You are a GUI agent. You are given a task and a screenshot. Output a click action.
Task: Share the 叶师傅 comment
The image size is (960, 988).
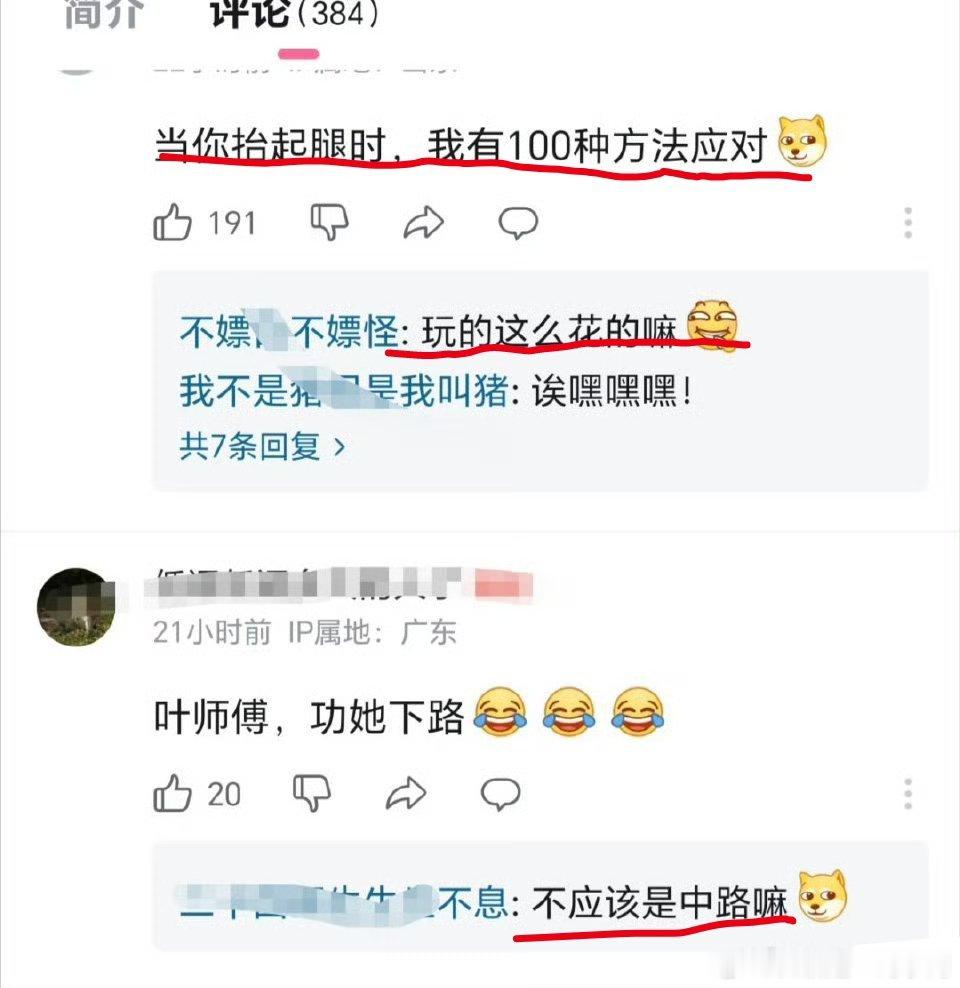406,793
